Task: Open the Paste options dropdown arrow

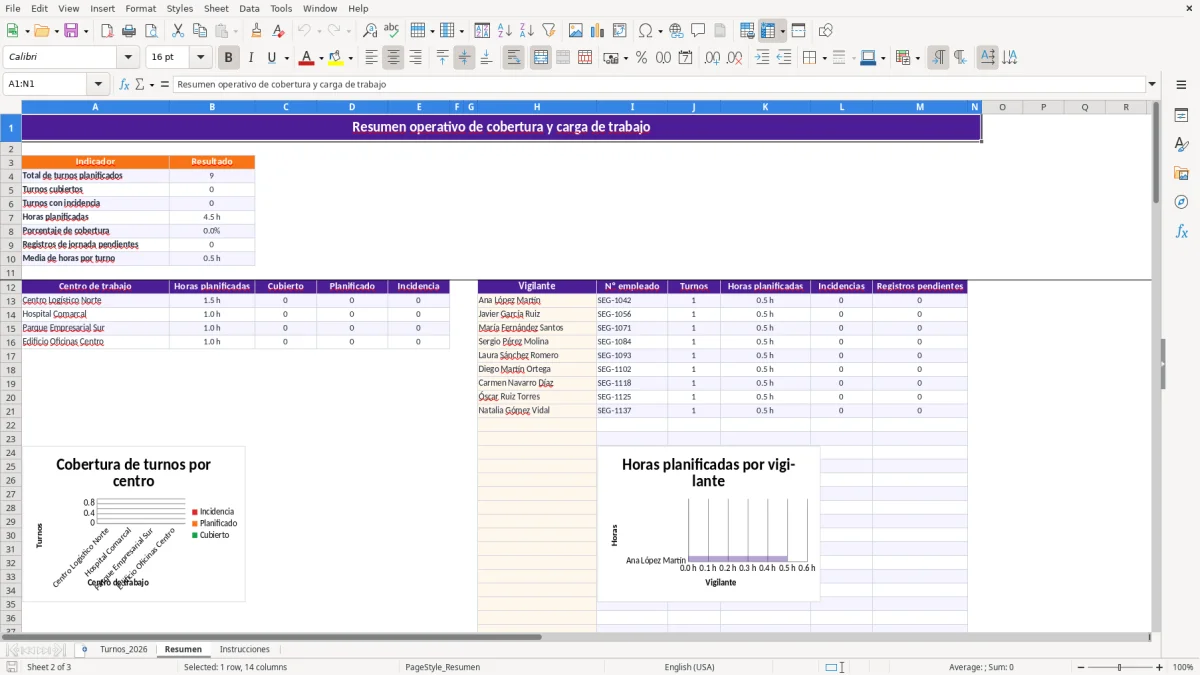Action: pyautogui.click(x=236, y=31)
